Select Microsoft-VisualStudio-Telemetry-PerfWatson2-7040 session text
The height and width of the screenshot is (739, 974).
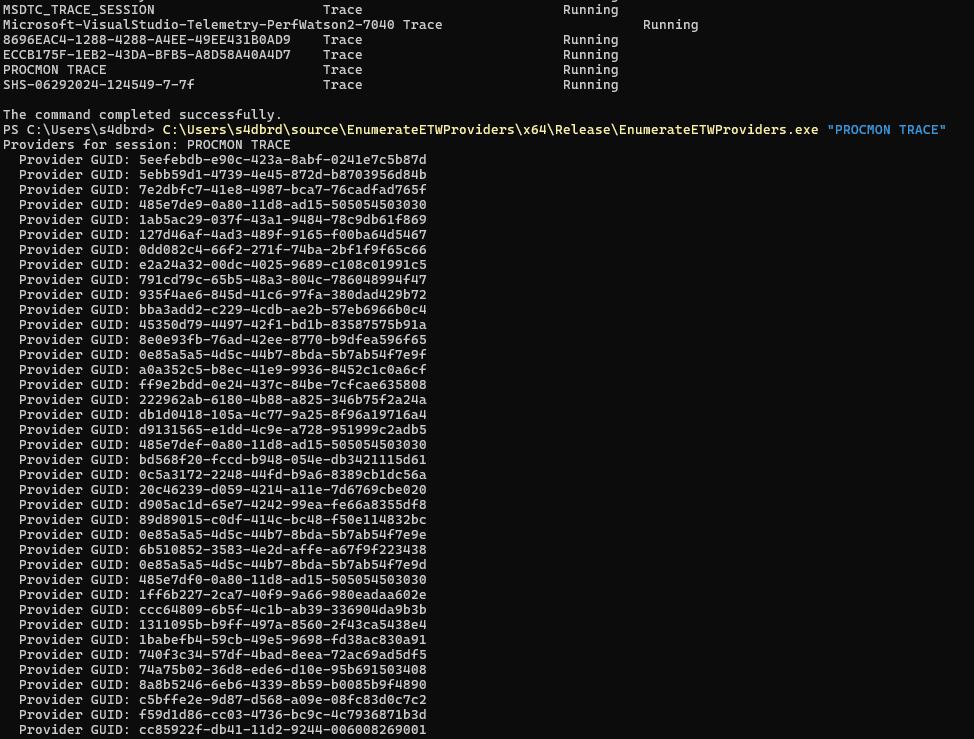click(x=199, y=25)
